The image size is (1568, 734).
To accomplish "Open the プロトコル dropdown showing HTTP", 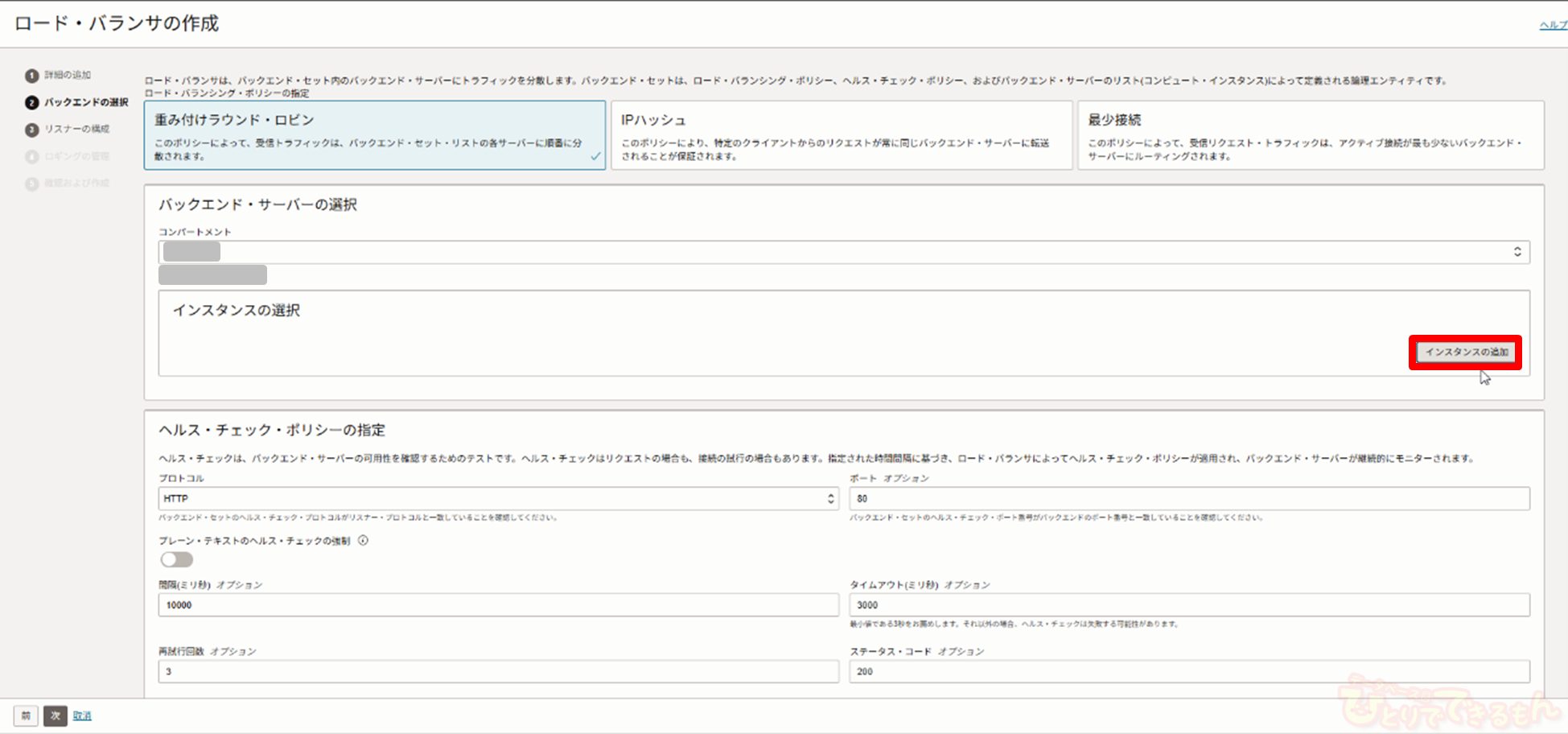I will point(498,499).
